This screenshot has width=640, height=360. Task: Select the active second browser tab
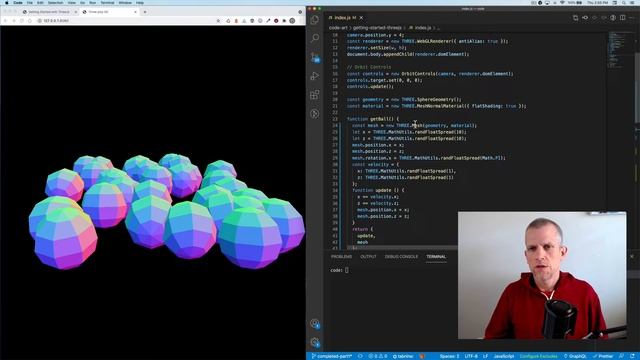coord(109,12)
